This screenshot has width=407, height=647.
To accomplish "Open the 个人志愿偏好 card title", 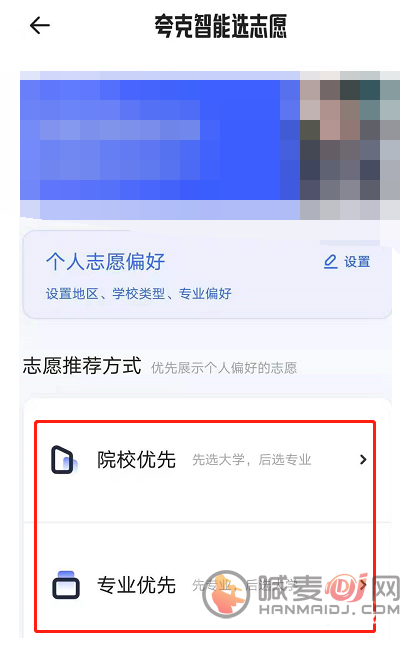I will [x=105, y=262].
